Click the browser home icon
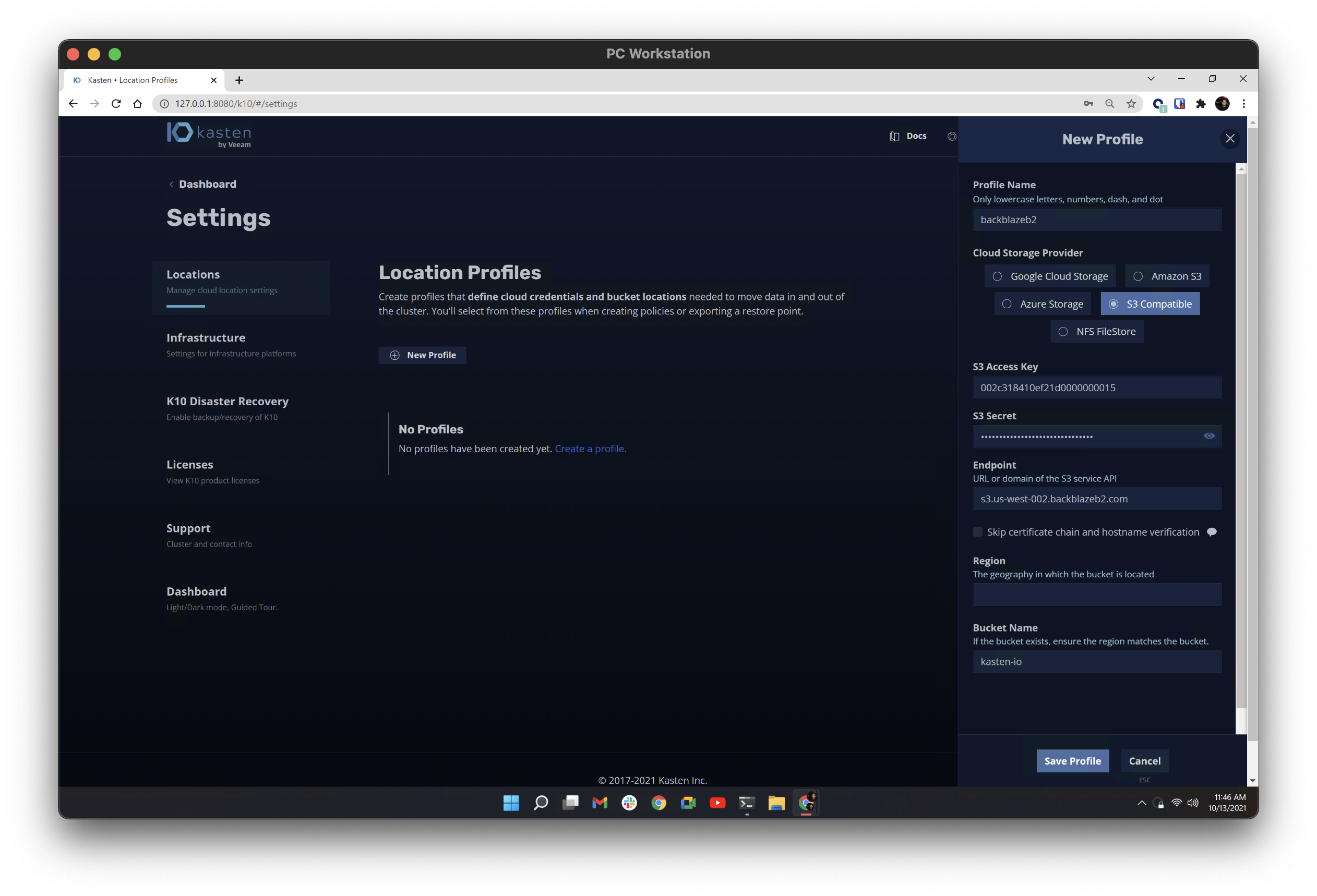 (x=137, y=104)
